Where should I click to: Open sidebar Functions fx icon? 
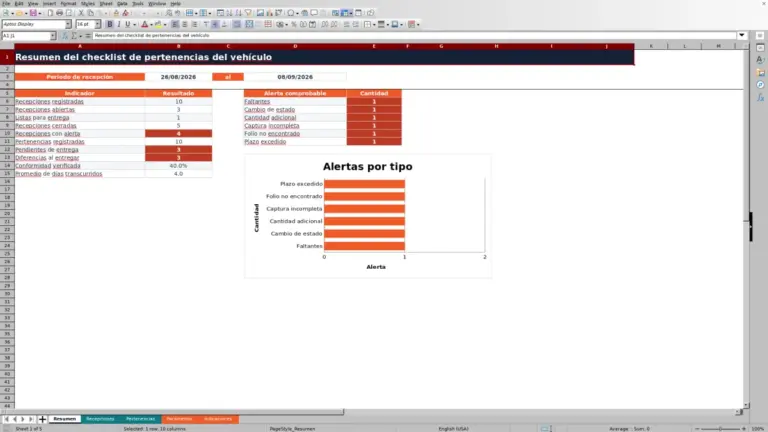pos(760,98)
